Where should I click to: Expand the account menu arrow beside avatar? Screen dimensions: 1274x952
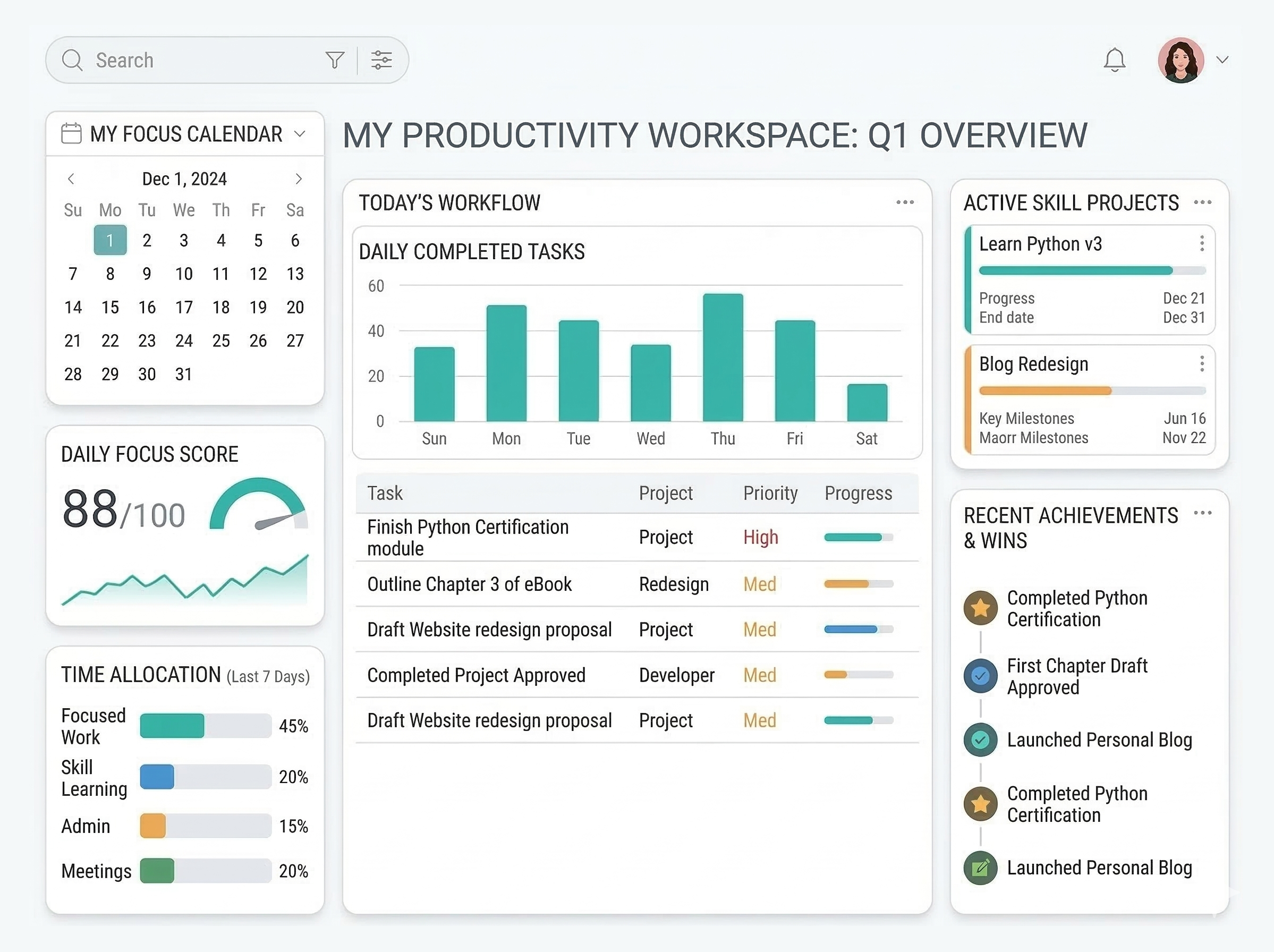tap(1222, 60)
